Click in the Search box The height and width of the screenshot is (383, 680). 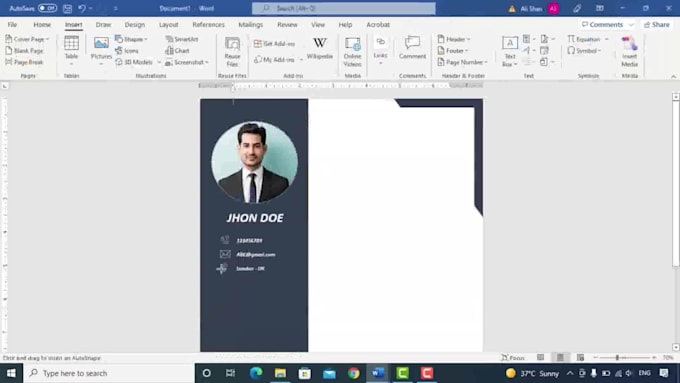pos(344,8)
